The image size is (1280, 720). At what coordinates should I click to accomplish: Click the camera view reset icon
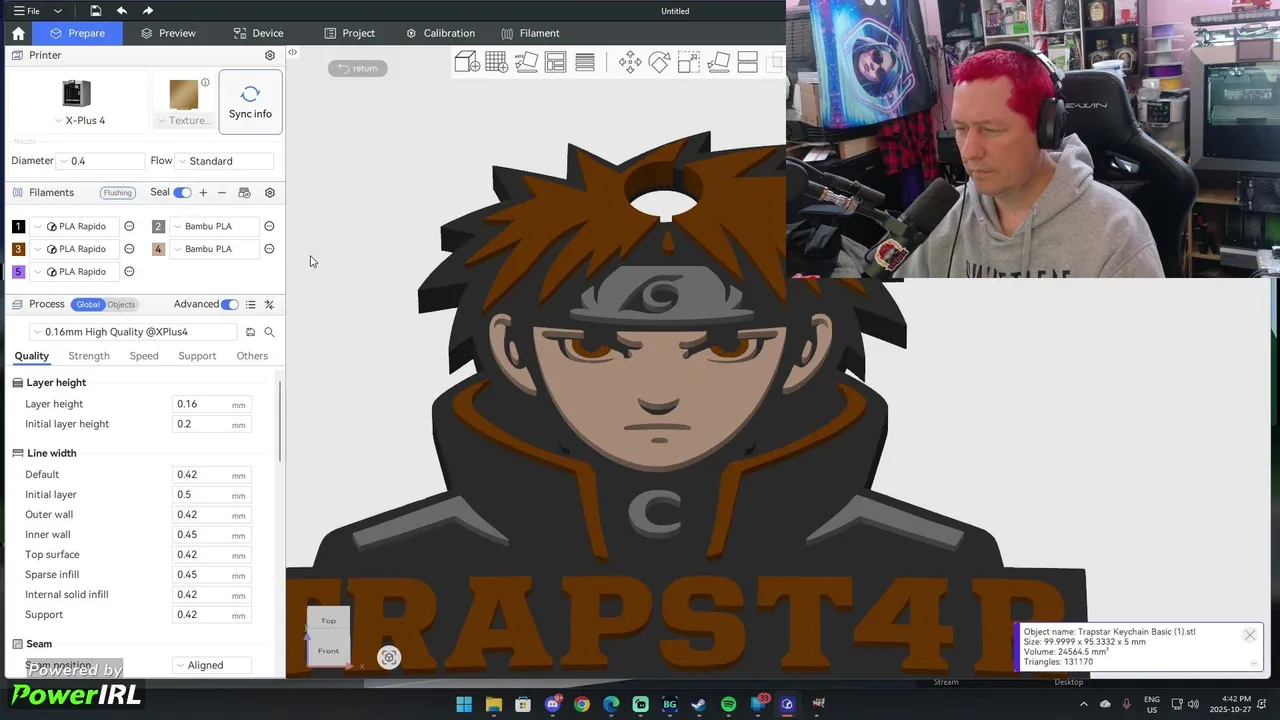coord(389,657)
